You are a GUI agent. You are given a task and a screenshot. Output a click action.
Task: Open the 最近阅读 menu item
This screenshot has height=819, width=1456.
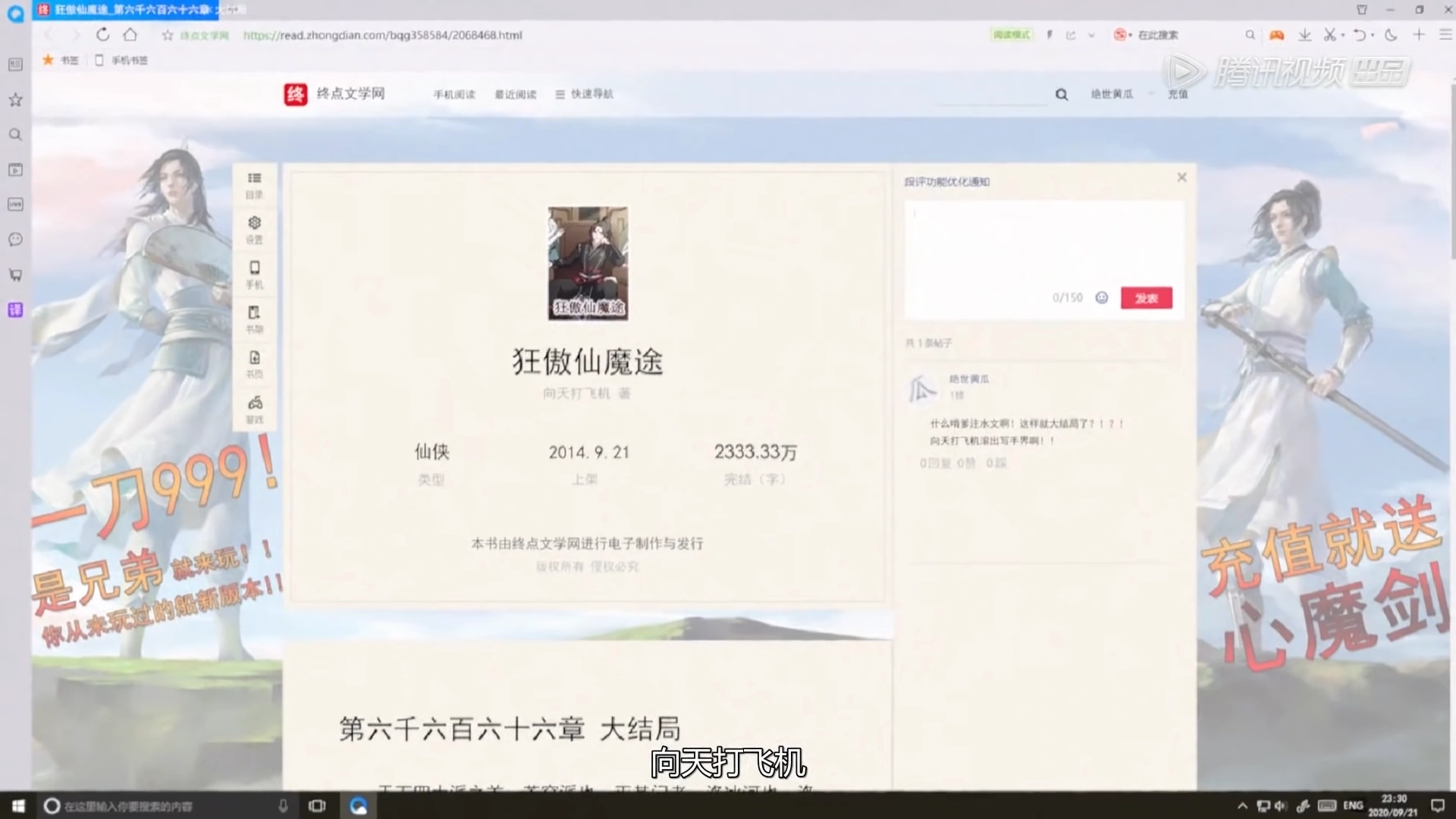(x=515, y=95)
